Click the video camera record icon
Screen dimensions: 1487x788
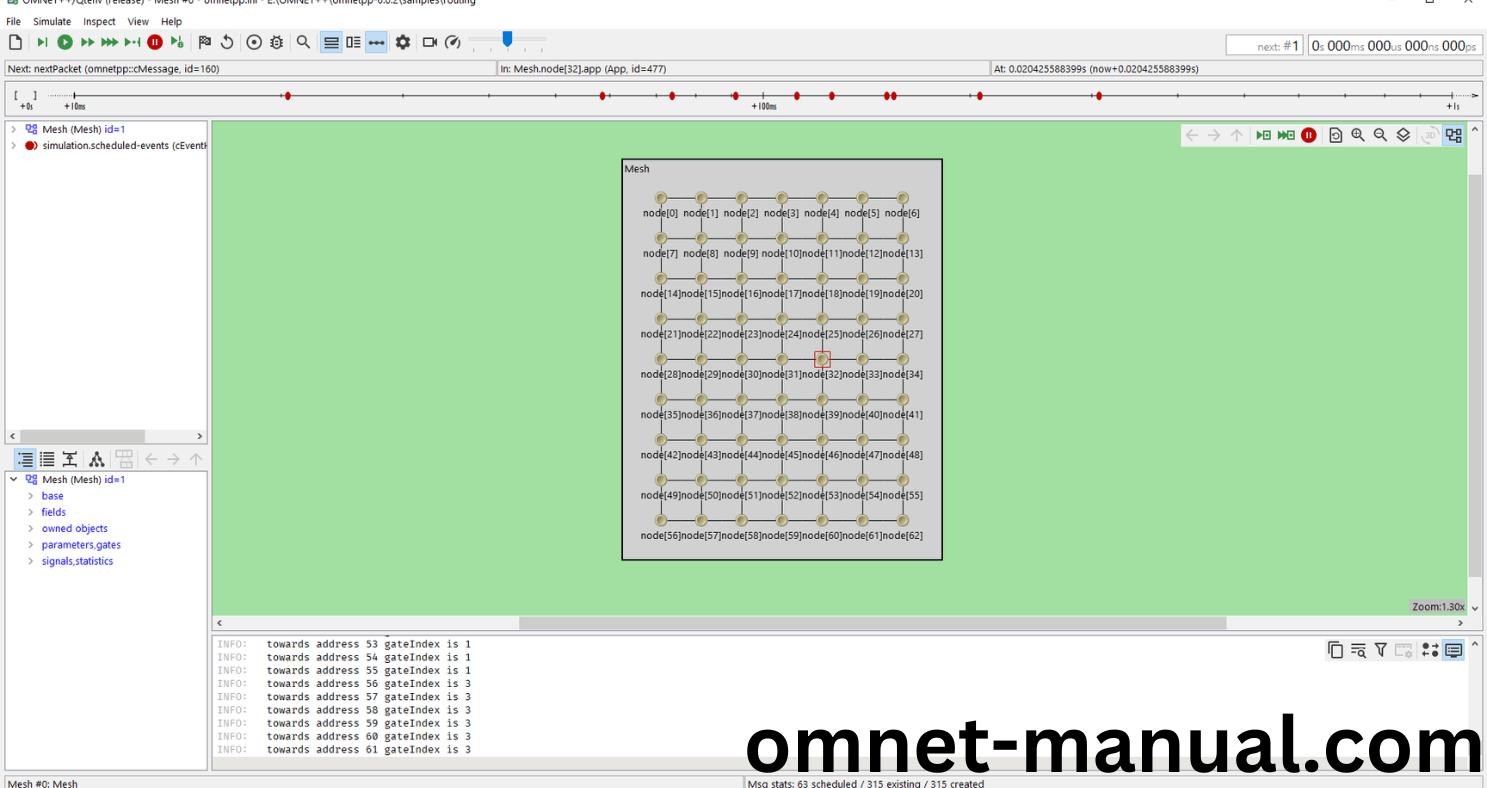point(430,42)
